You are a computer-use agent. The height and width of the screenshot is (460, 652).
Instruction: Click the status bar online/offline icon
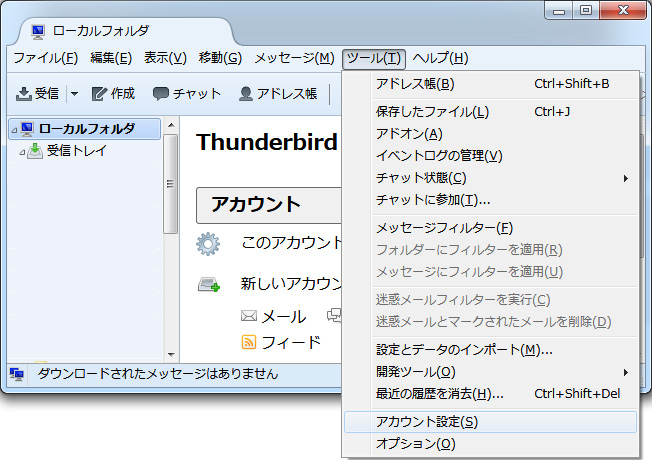[x=17, y=374]
